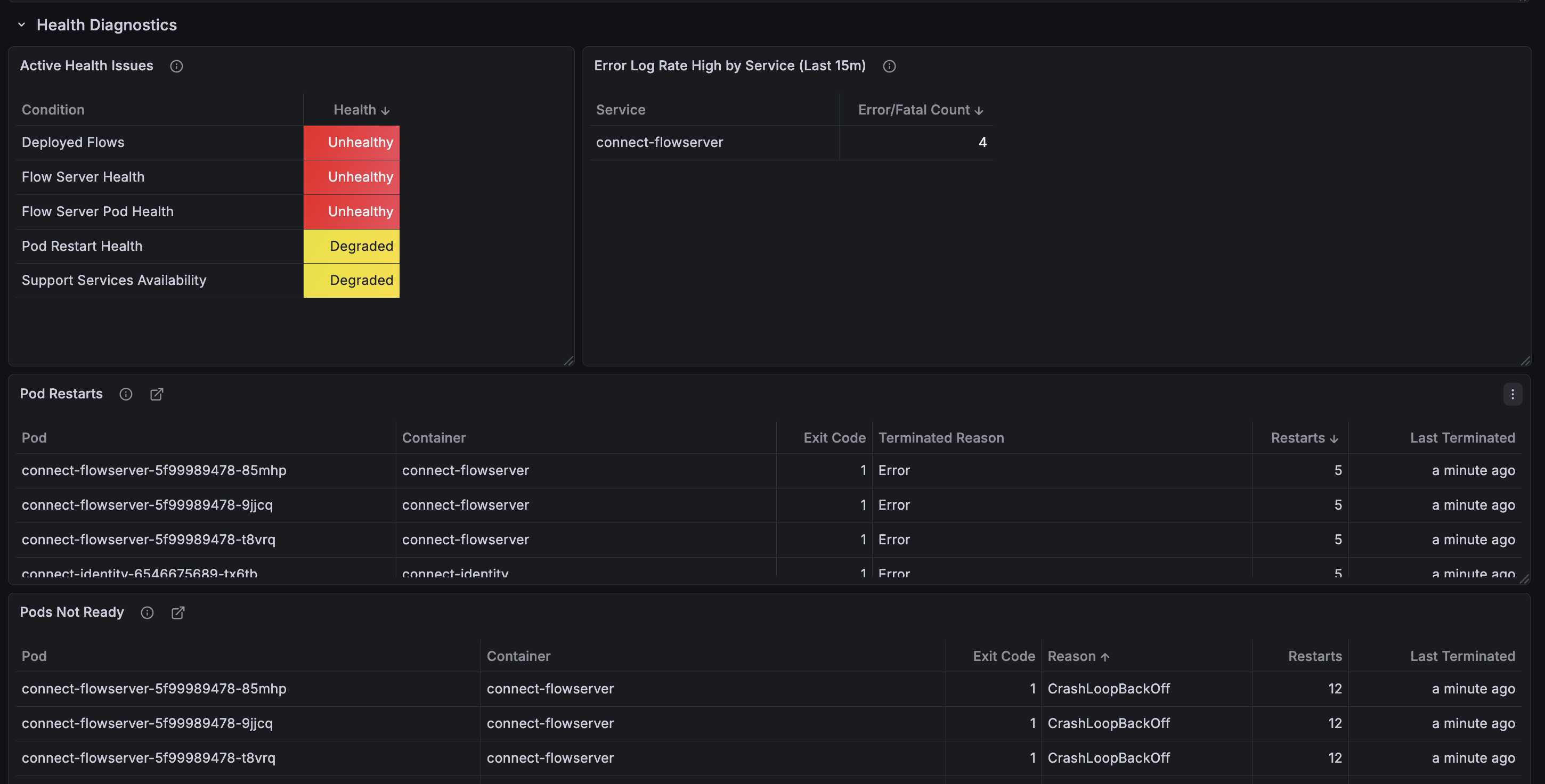
Task: Select 85mhp pod in the Pod Restarts table
Action: [154, 470]
